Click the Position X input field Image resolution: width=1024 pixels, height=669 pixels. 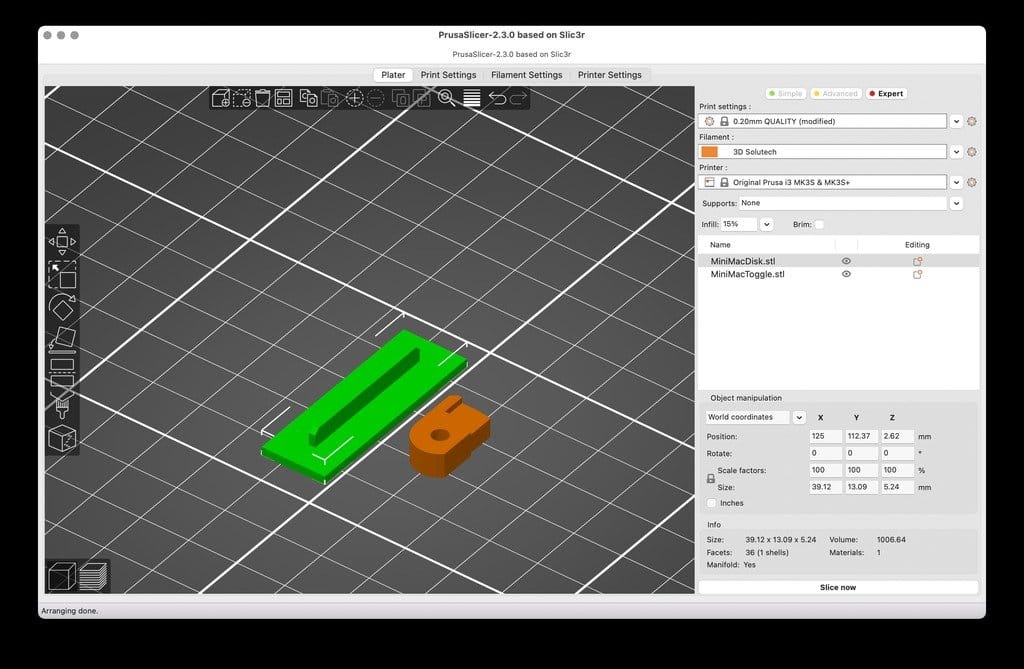tap(825, 436)
